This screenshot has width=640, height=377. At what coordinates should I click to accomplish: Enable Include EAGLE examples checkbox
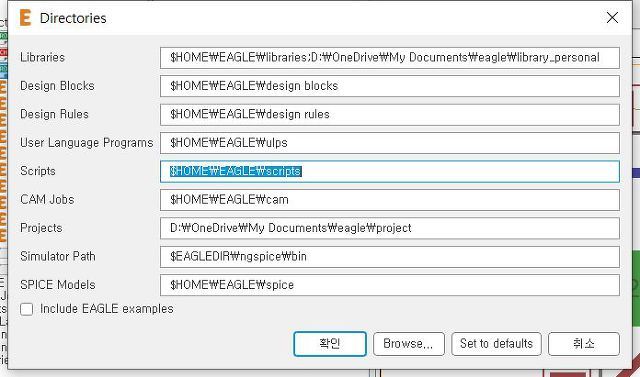tap(27, 309)
